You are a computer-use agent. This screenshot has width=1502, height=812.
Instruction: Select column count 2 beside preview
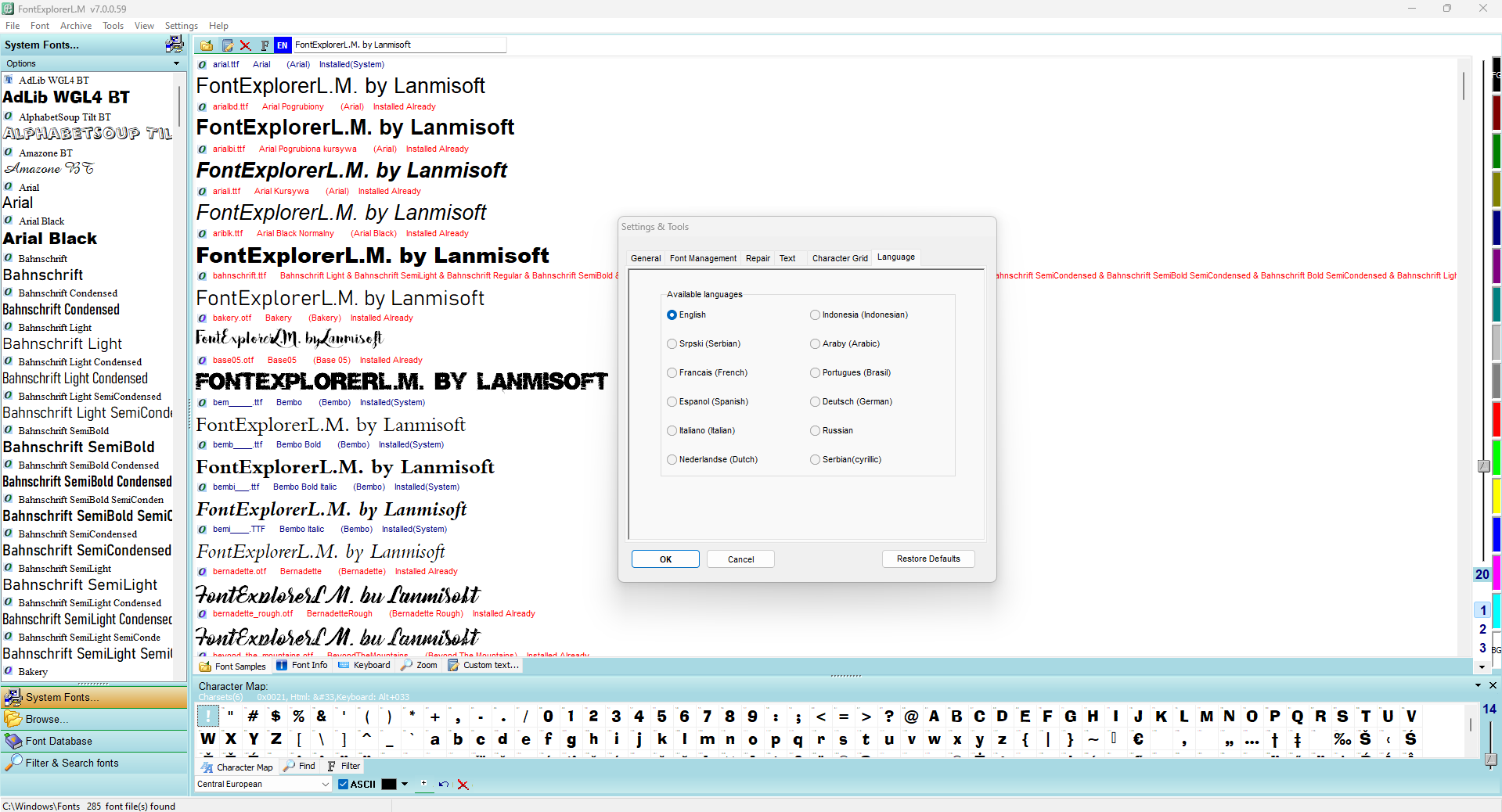click(1482, 629)
